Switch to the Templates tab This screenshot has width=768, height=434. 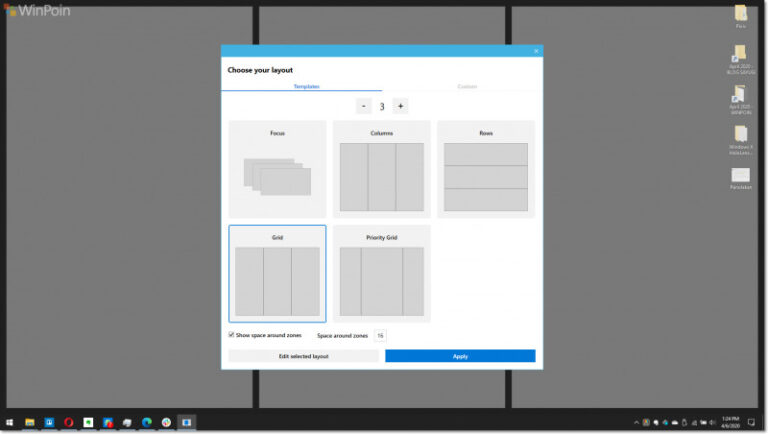coord(307,86)
